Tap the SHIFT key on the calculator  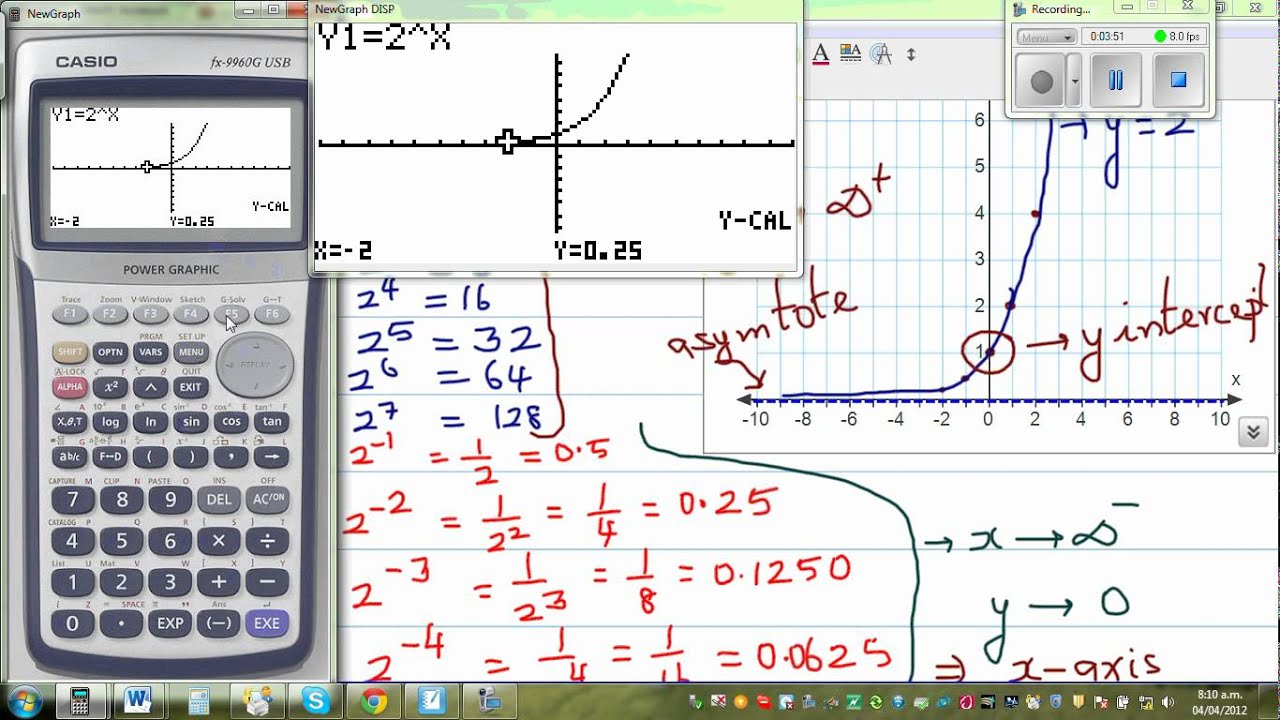click(x=70, y=352)
